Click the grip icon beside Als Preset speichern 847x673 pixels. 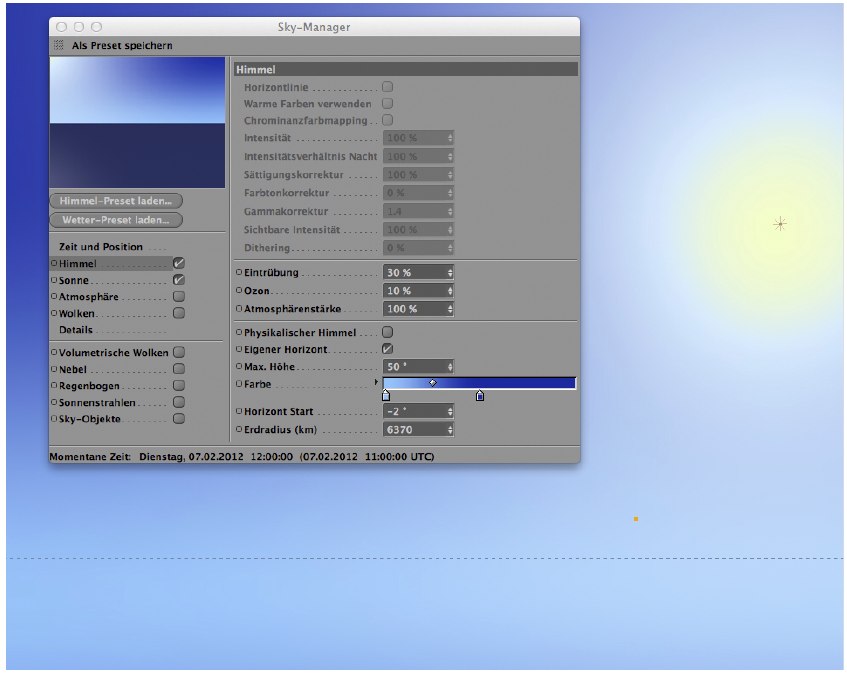pos(58,46)
